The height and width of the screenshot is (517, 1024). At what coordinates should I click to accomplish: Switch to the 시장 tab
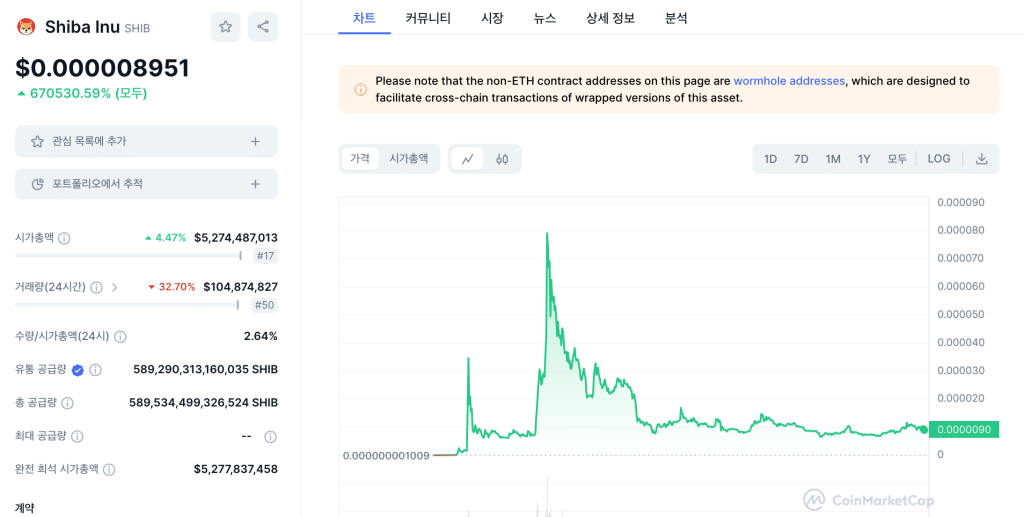point(492,18)
